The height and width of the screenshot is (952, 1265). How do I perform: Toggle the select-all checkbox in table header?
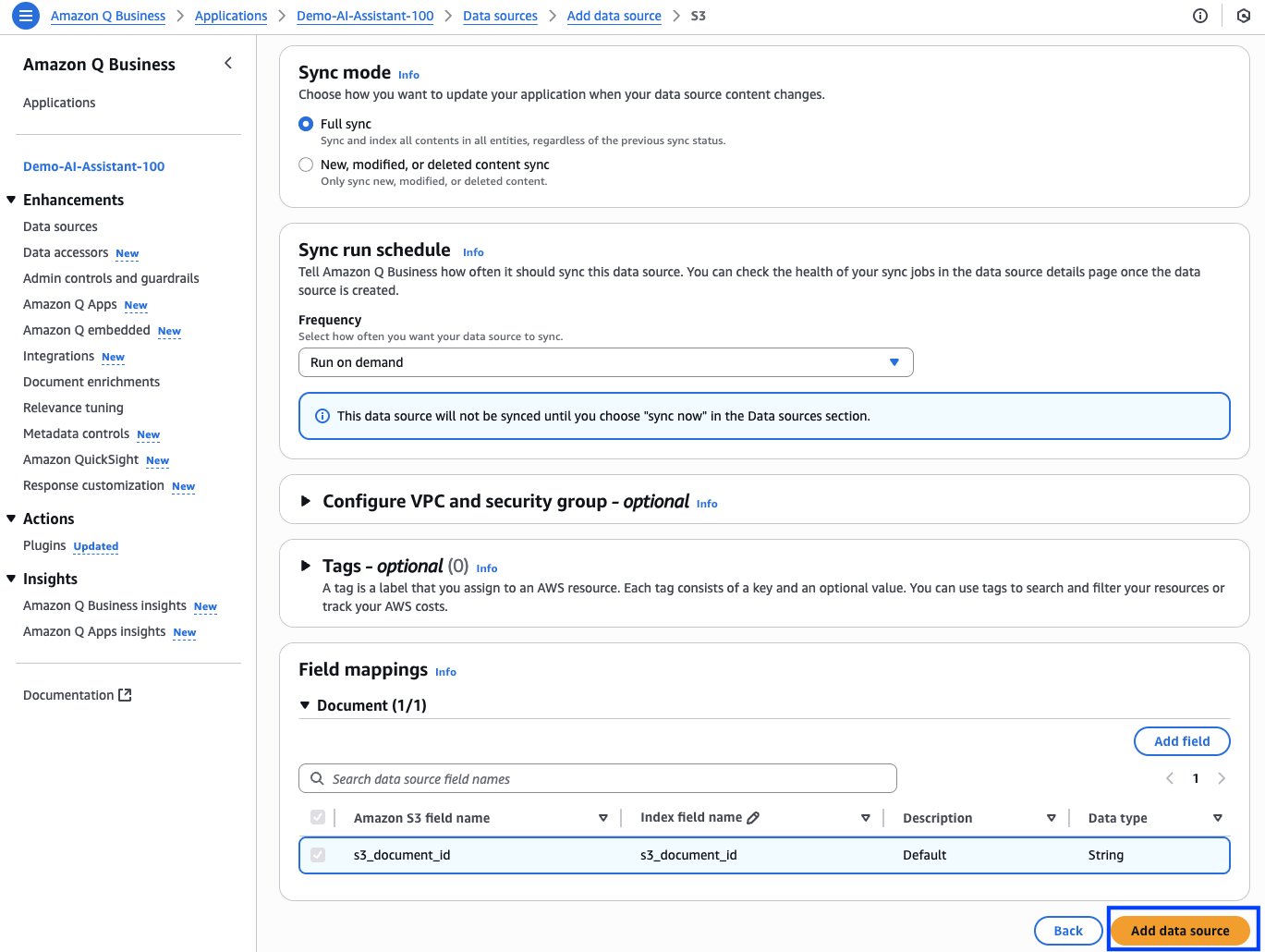(318, 817)
